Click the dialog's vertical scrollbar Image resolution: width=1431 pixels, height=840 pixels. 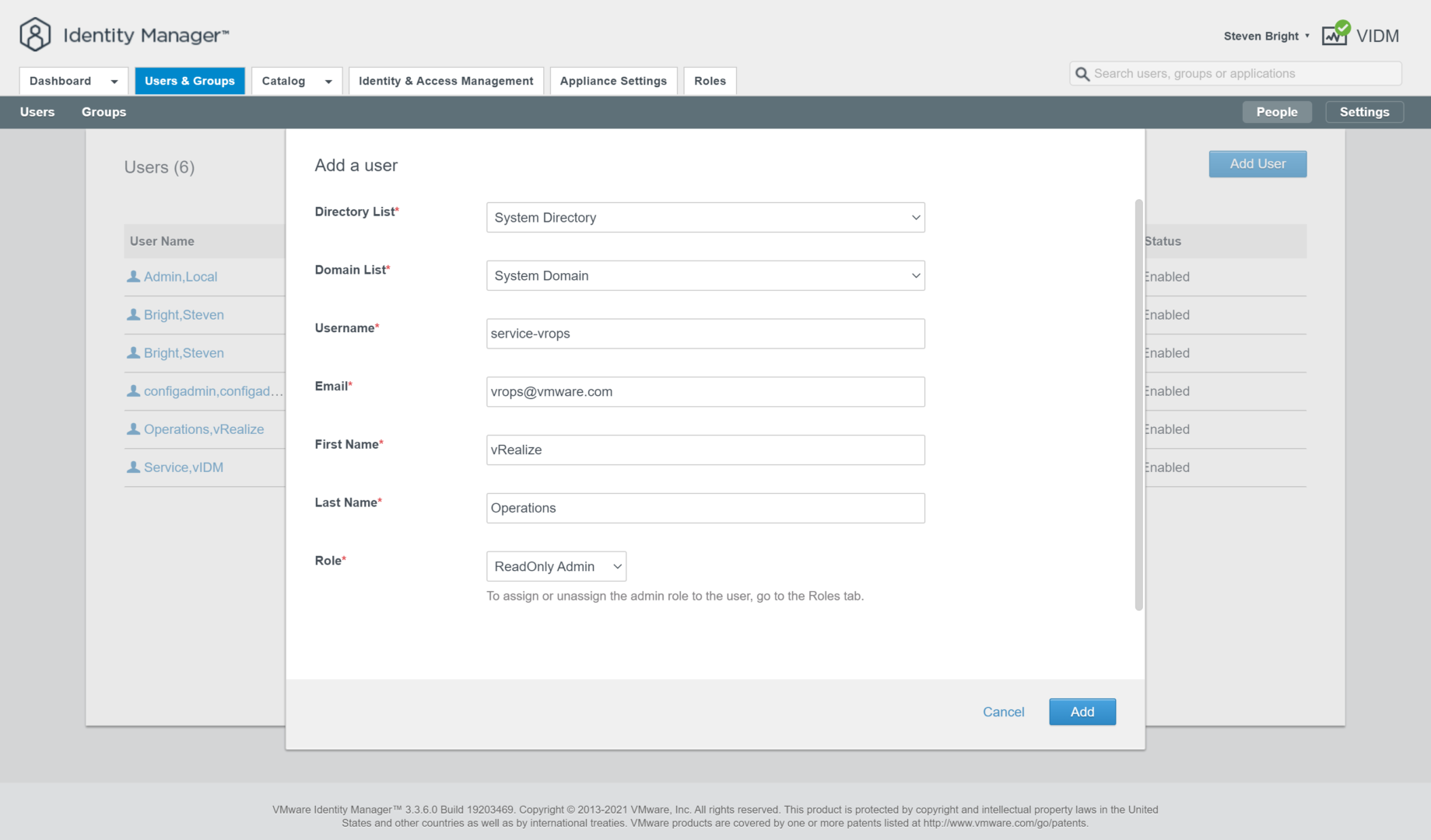[x=1138, y=404]
